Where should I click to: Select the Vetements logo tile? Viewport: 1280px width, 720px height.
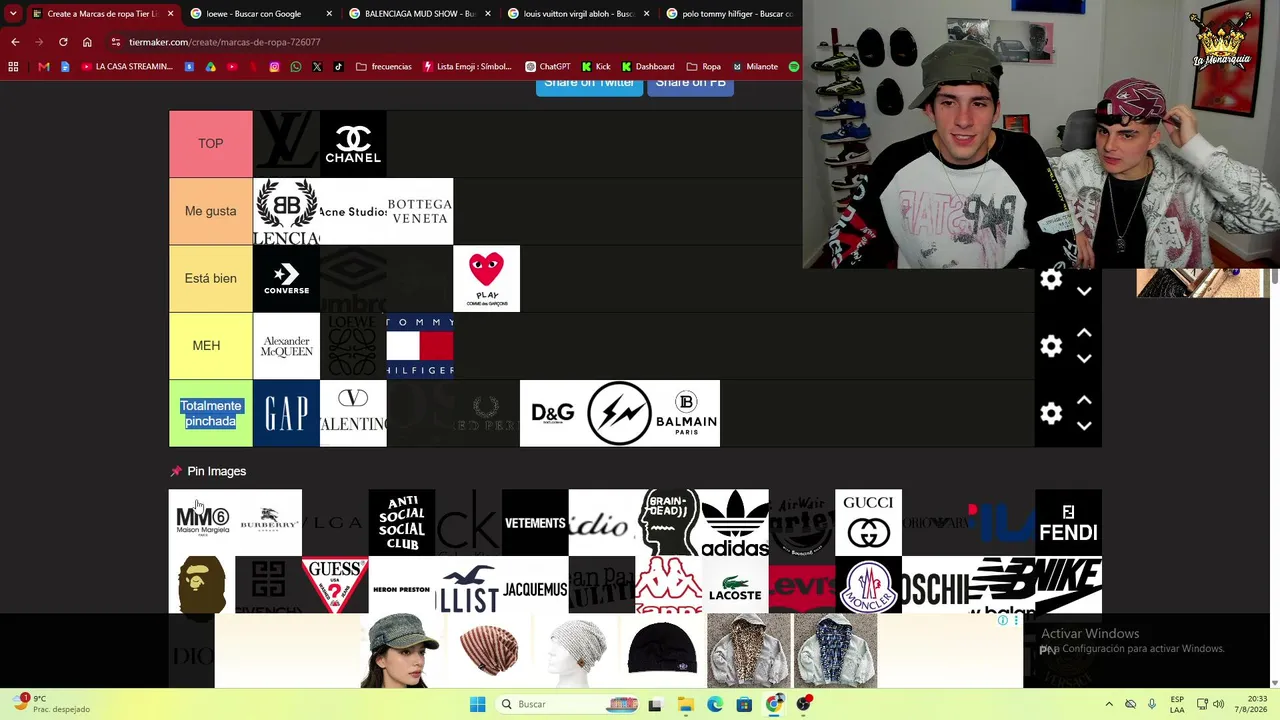tap(535, 522)
